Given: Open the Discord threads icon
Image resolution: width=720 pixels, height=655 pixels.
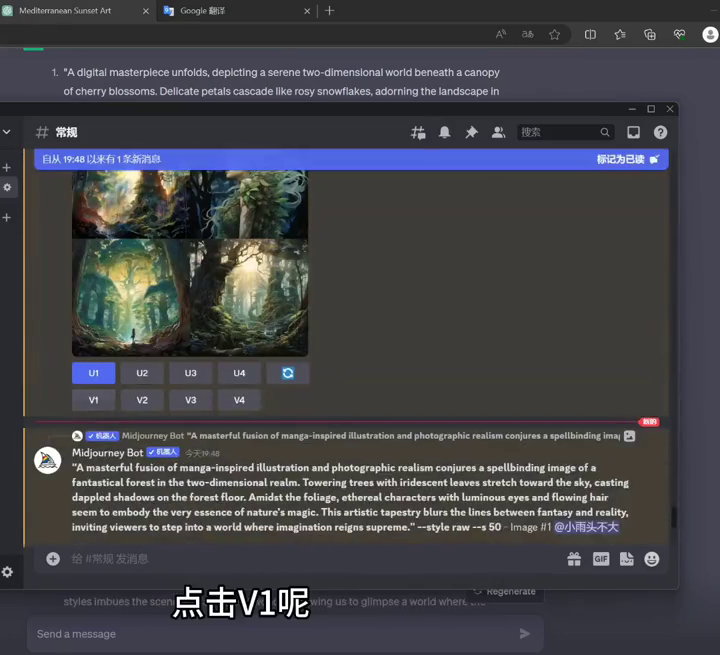Looking at the screenshot, I should point(418,133).
